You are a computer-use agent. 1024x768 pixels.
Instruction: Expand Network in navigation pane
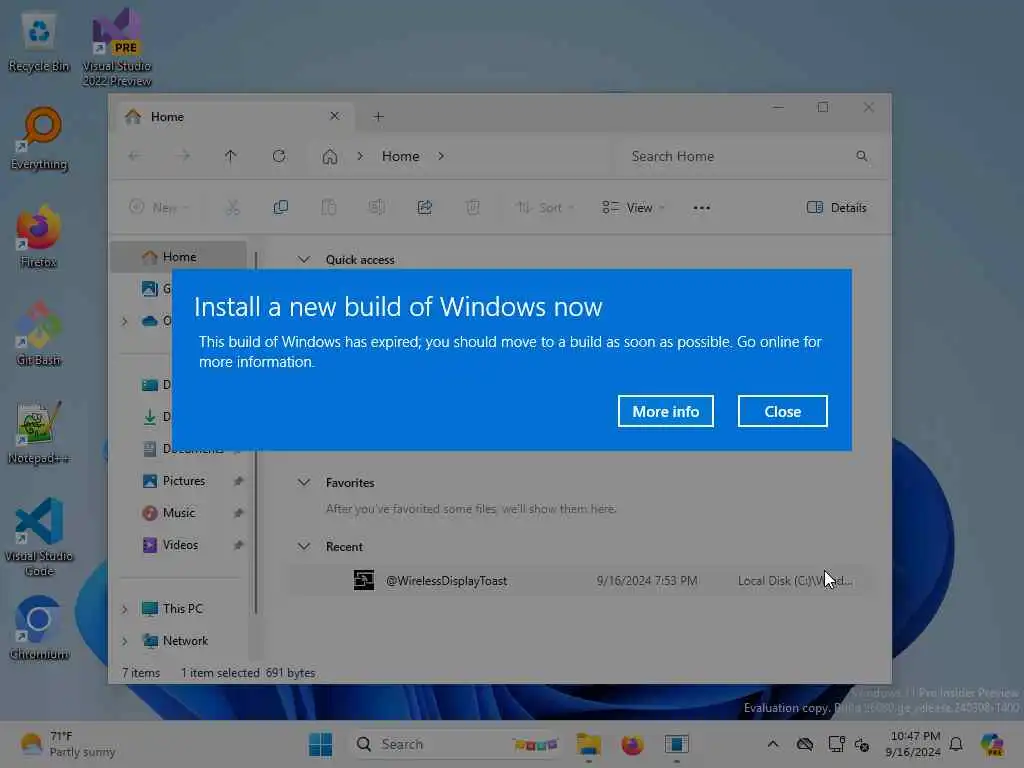pyautogui.click(x=125, y=641)
